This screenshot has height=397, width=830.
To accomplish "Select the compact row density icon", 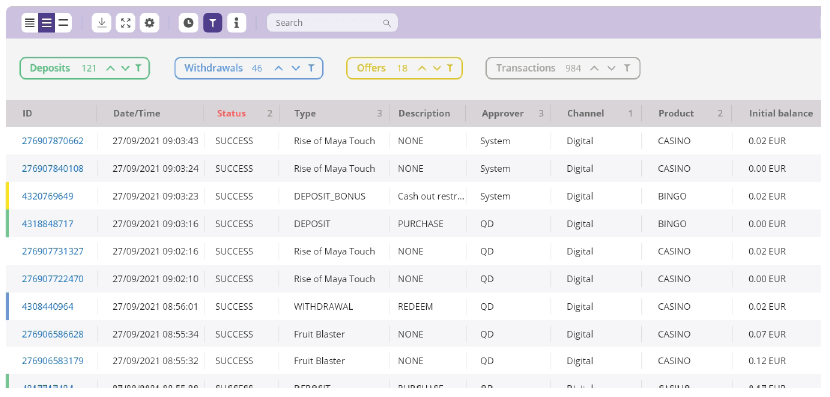I will [30, 23].
